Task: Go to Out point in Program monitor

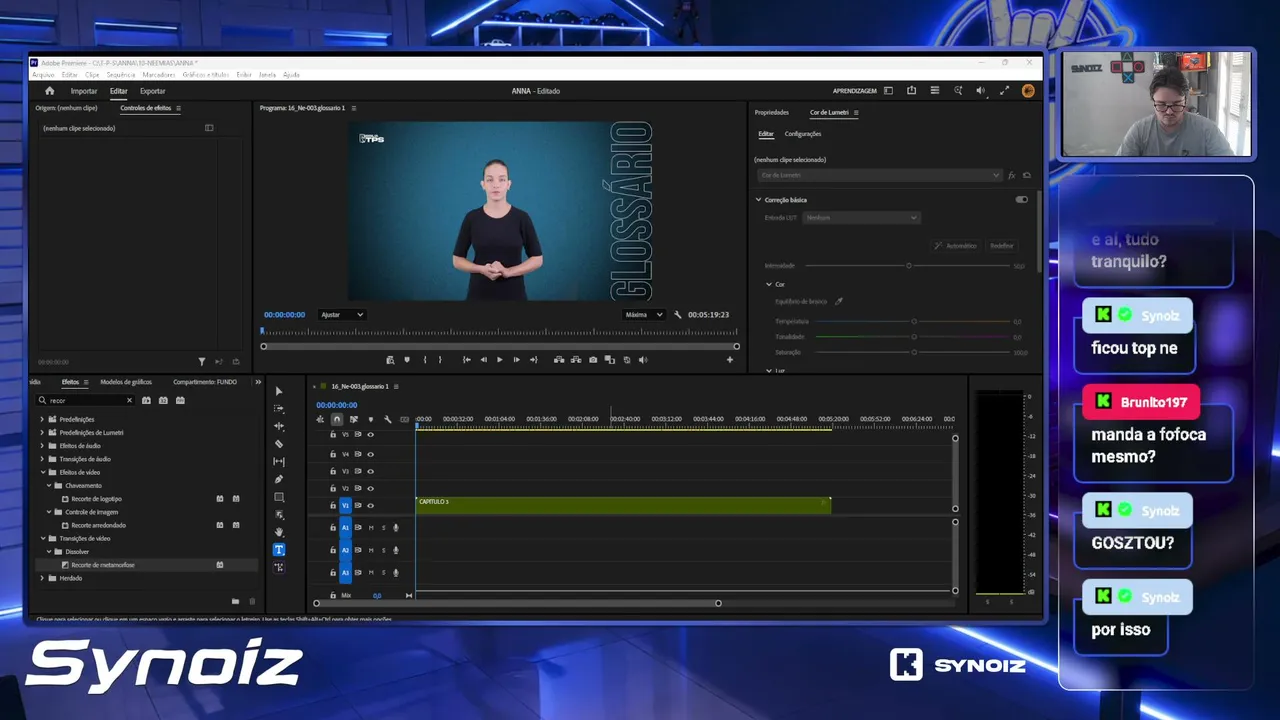Action: point(533,360)
